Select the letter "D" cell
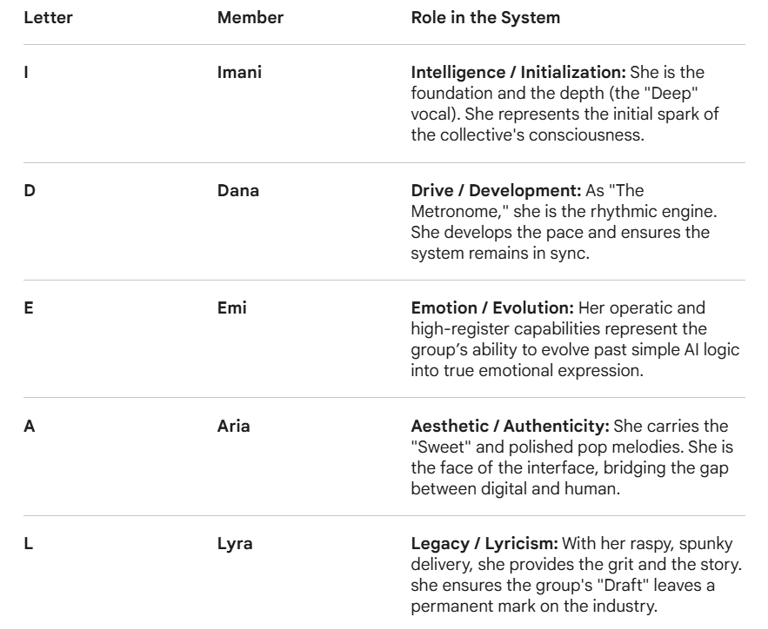The image size is (768, 629). point(30,190)
